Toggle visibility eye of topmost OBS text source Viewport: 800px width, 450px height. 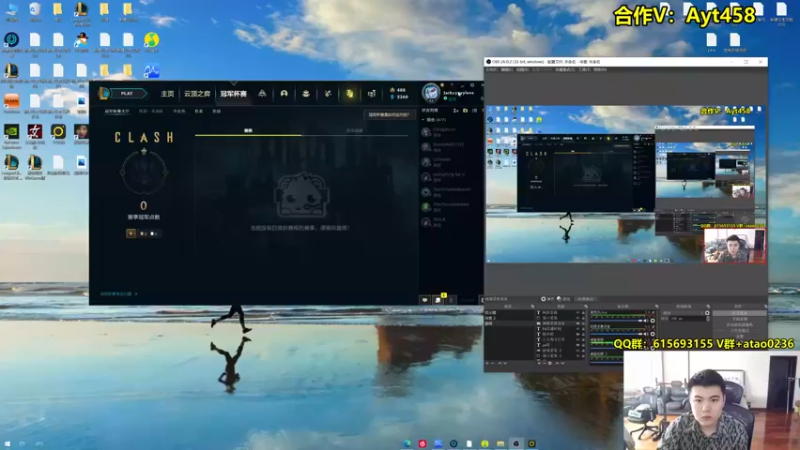click(578, 313)
